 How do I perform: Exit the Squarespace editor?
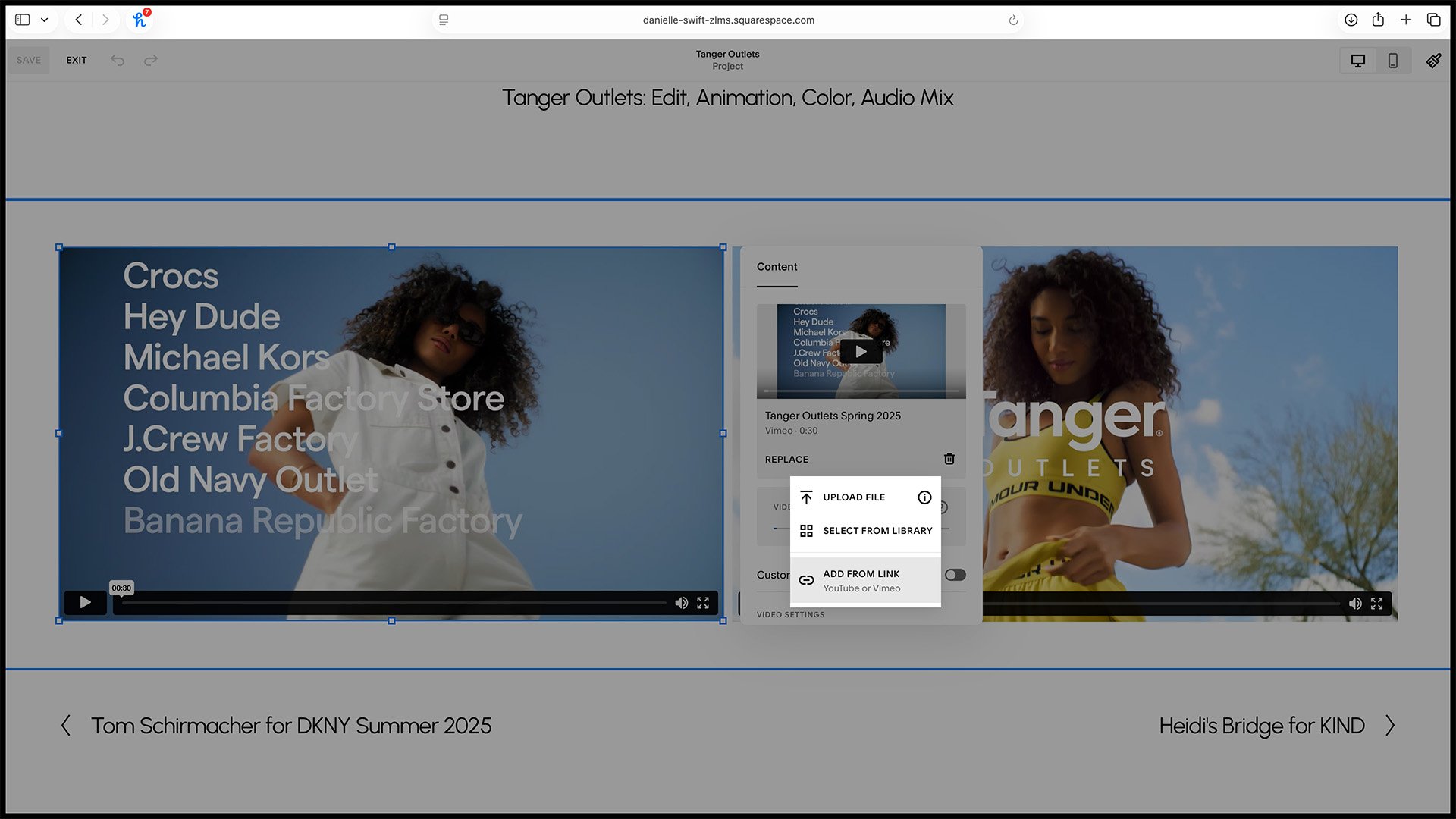tap(76, 60)
